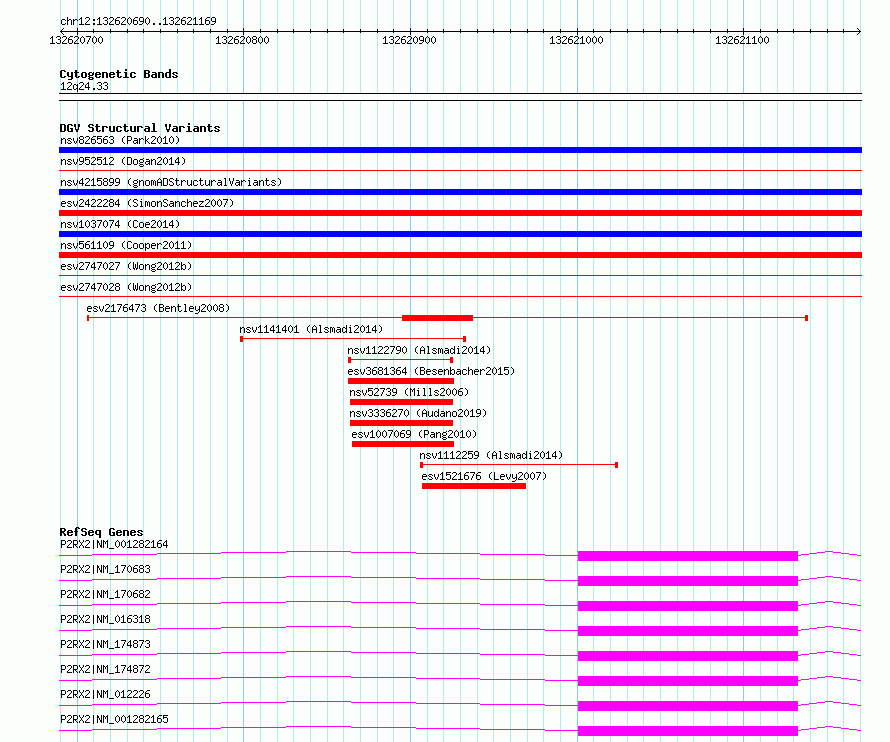
Task: Select the nsv952512 (Dogan2014) label
Action: pyautogui.click(x=123, y=161)
